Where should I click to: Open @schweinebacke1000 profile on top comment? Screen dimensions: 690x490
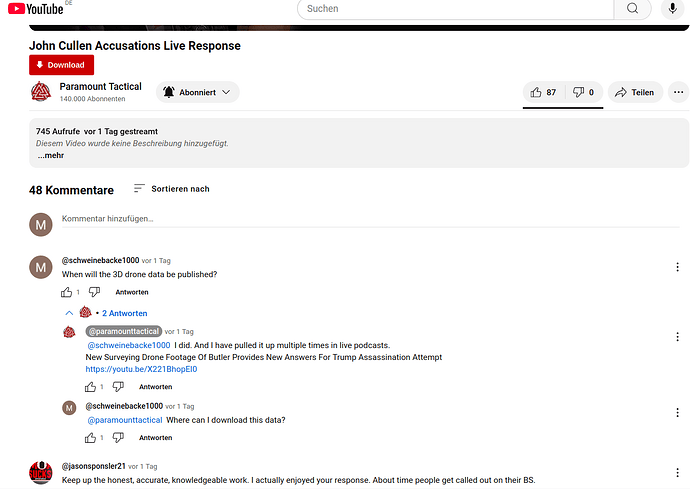click(x=100, y=260)
